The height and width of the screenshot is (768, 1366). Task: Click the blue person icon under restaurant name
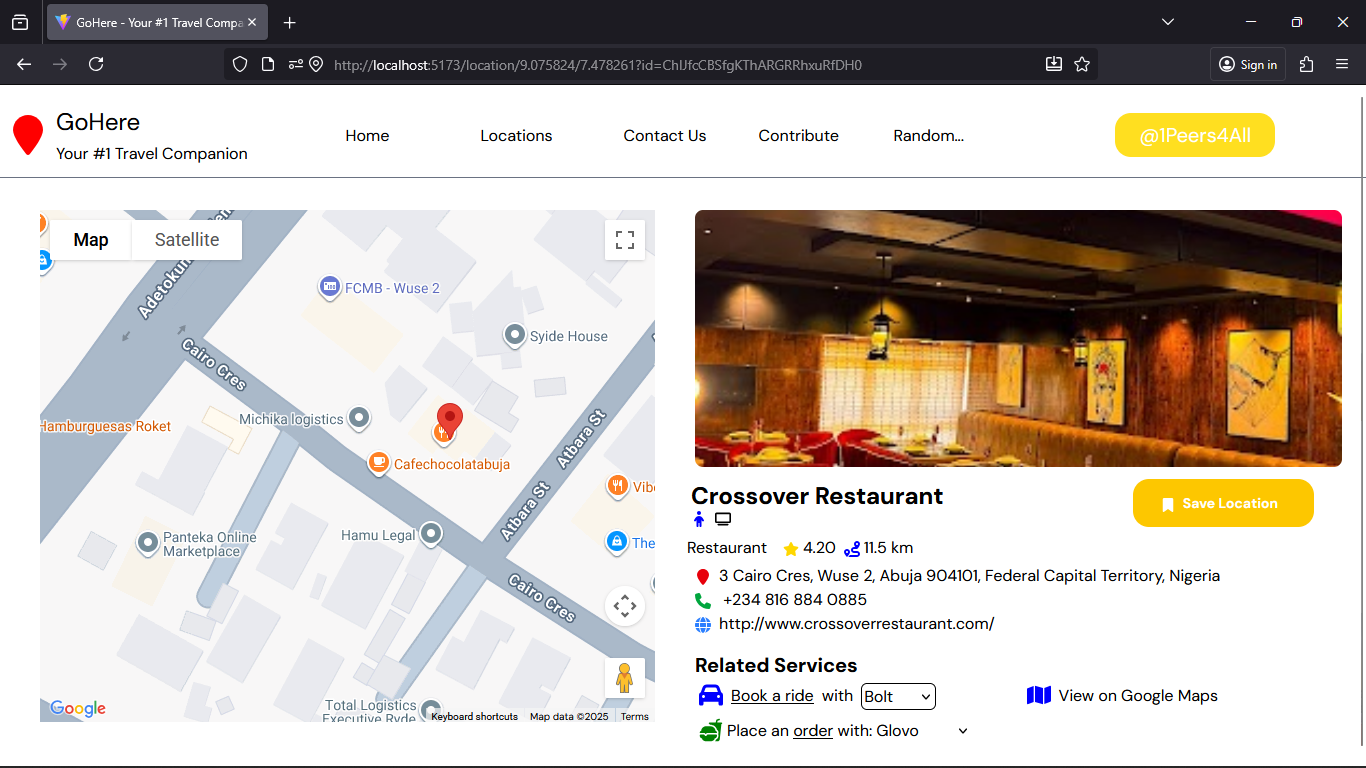pos(699,519)
